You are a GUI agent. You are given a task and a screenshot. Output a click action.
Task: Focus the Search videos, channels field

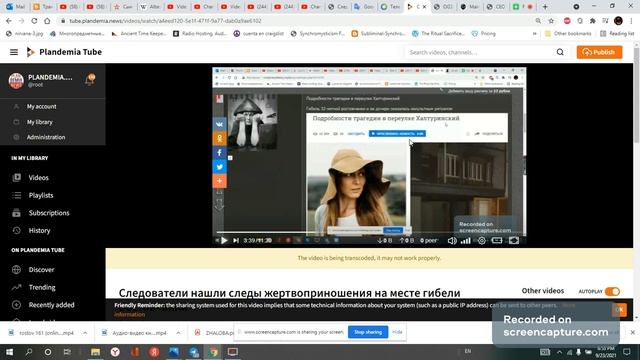(480, 52)
